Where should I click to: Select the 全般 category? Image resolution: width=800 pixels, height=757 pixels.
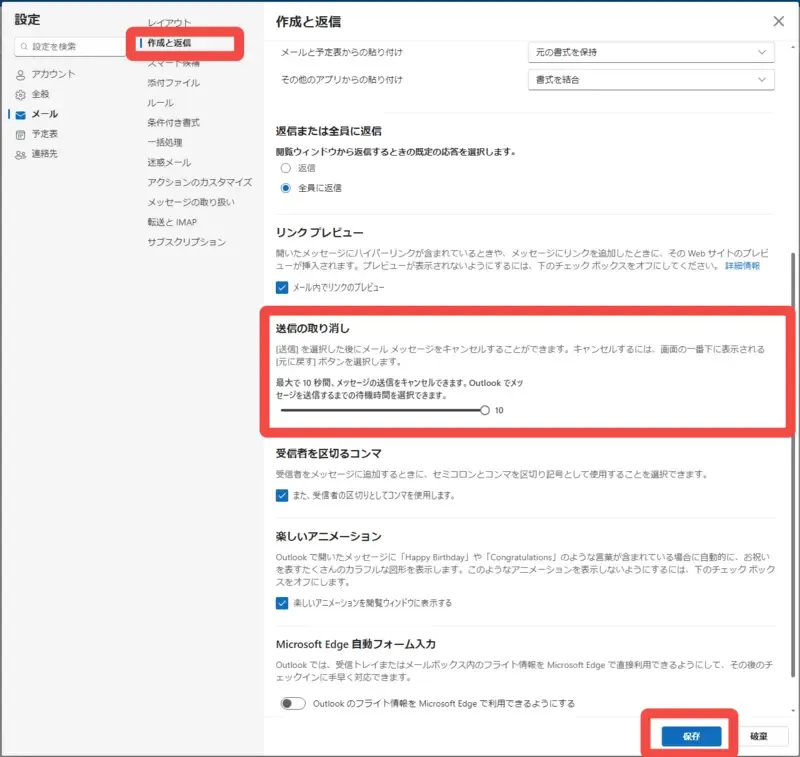(40, 94)
